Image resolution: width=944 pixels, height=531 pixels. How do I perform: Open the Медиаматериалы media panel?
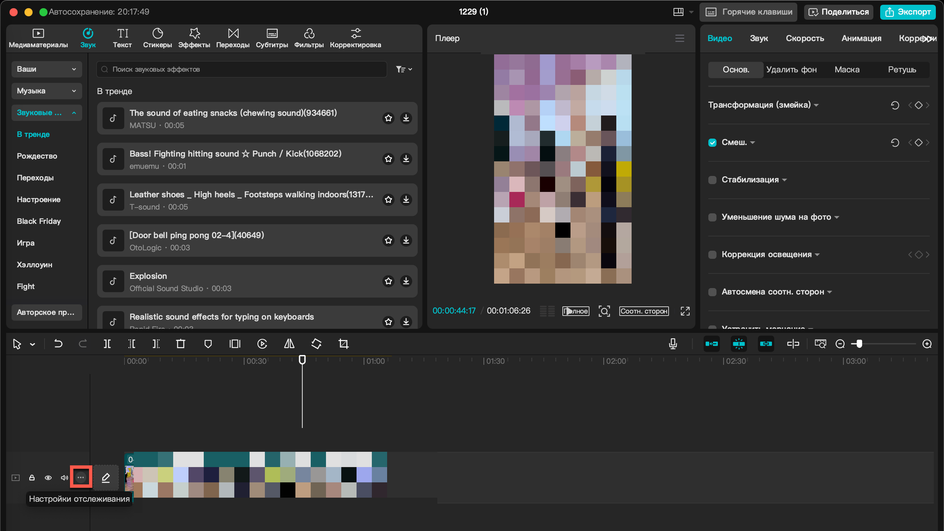click(x=38, y=38)
